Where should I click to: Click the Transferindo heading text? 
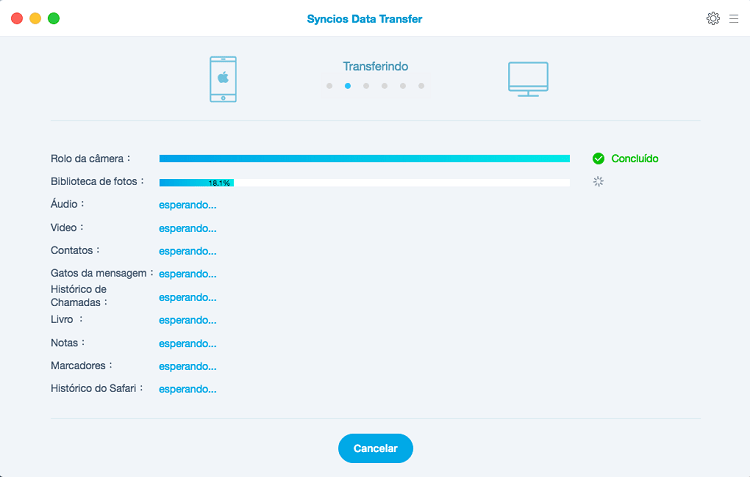(x=375, y=66)
